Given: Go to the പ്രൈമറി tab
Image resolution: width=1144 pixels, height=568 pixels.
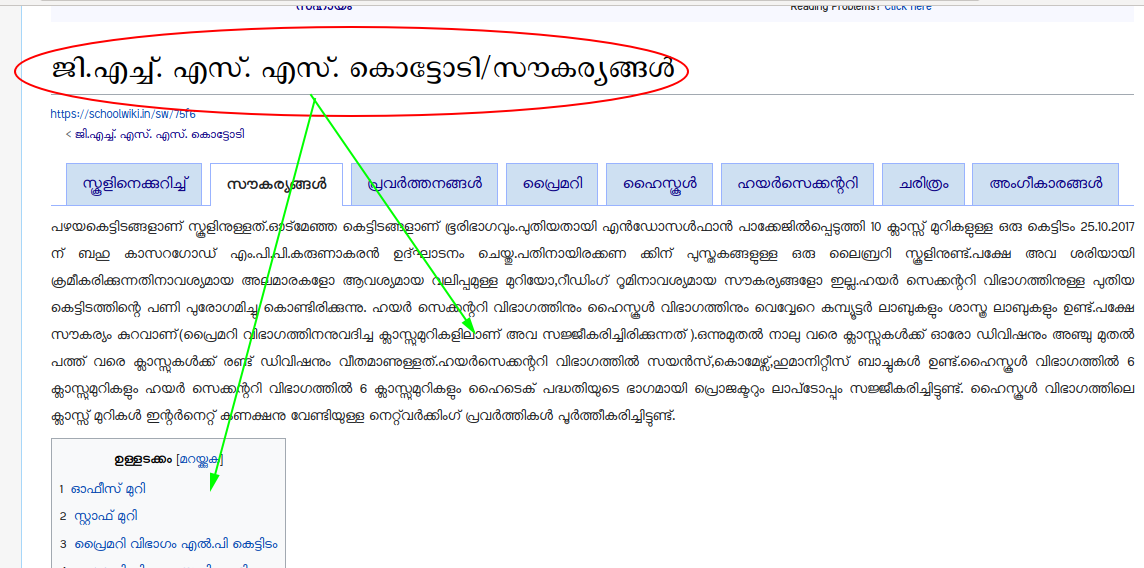Looking at the screenshot, I should (551, 184).
